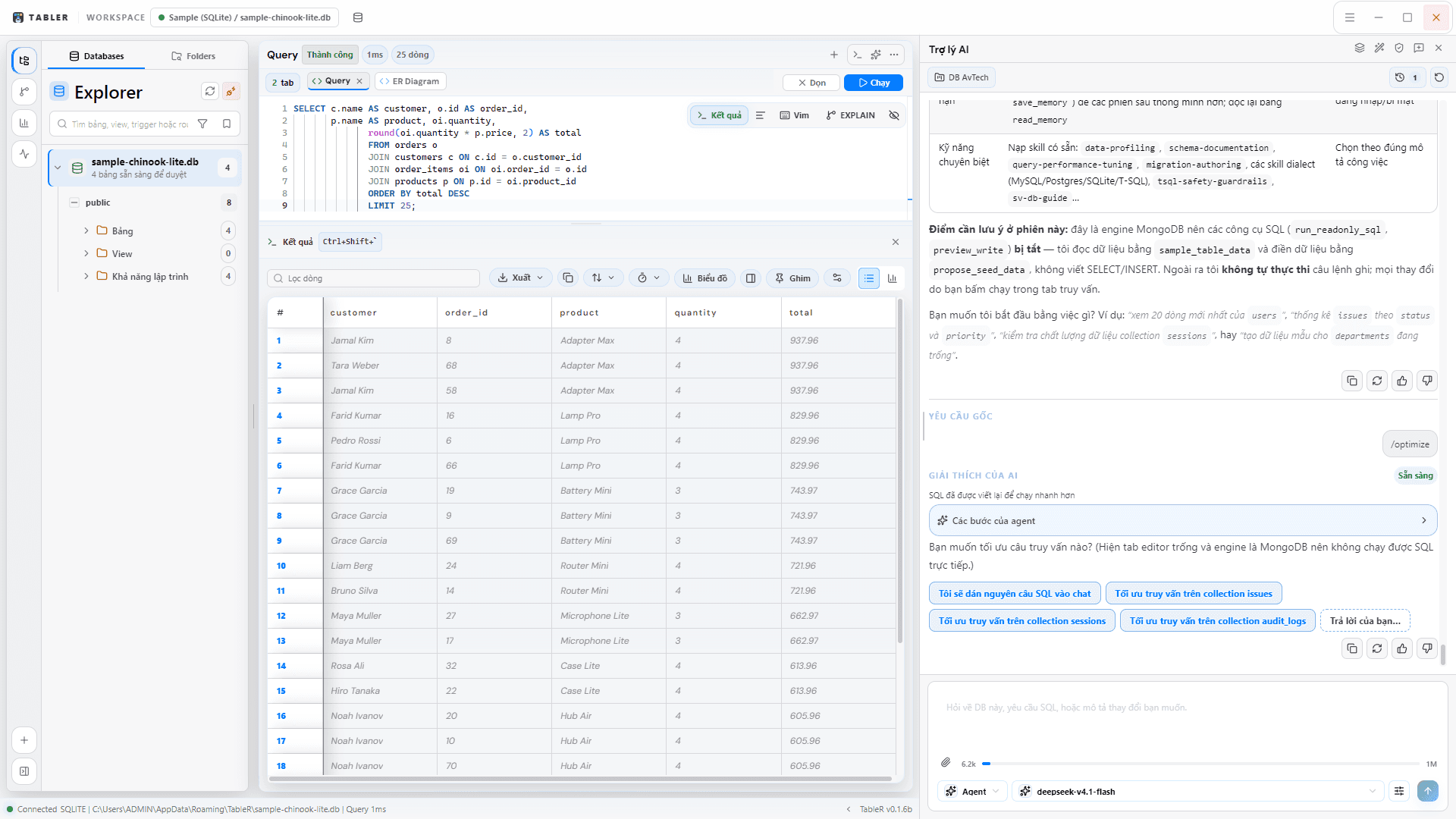Expand Các bước của agent section
Image resolution: width=1456 pixels, height=819 pixels.
click(x=1182, y=520)
